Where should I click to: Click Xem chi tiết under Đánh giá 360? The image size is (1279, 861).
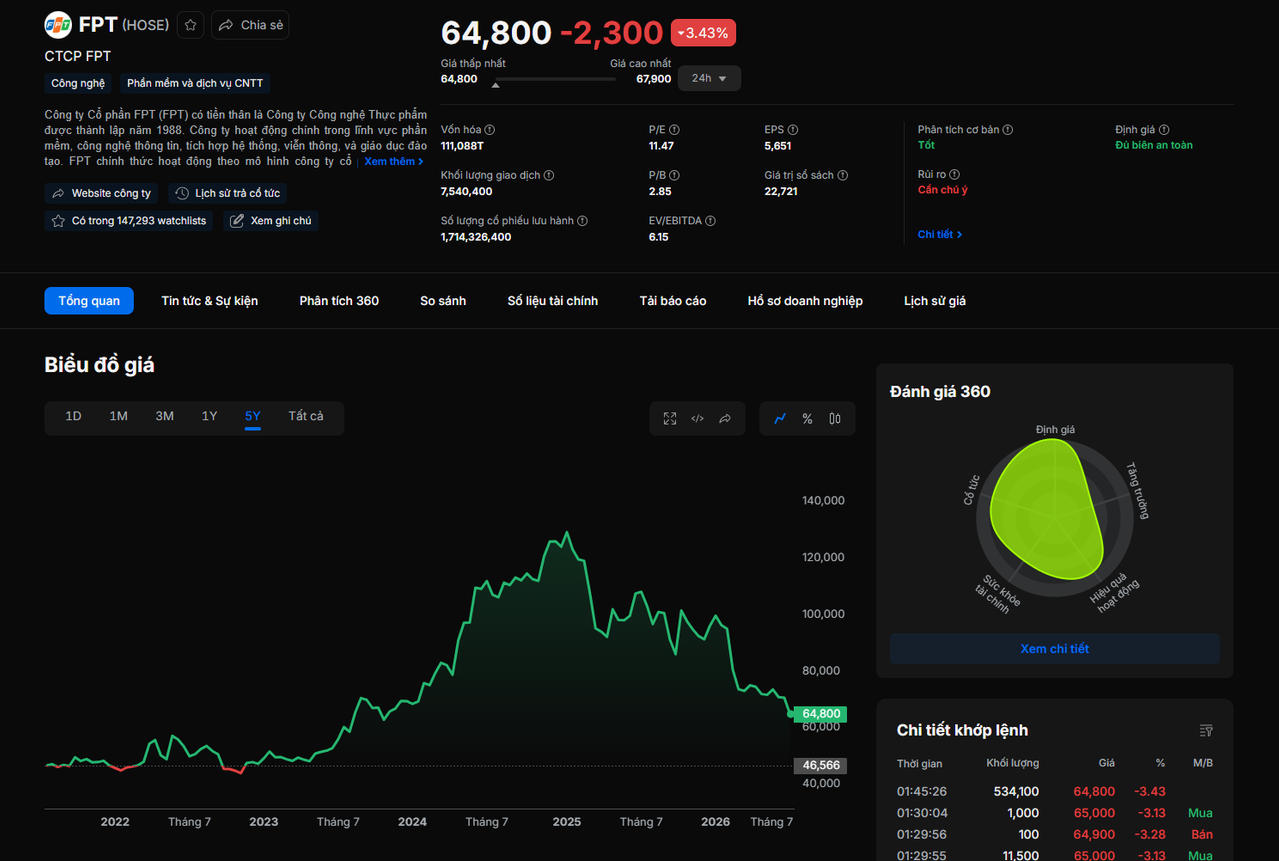point(1055,649)
